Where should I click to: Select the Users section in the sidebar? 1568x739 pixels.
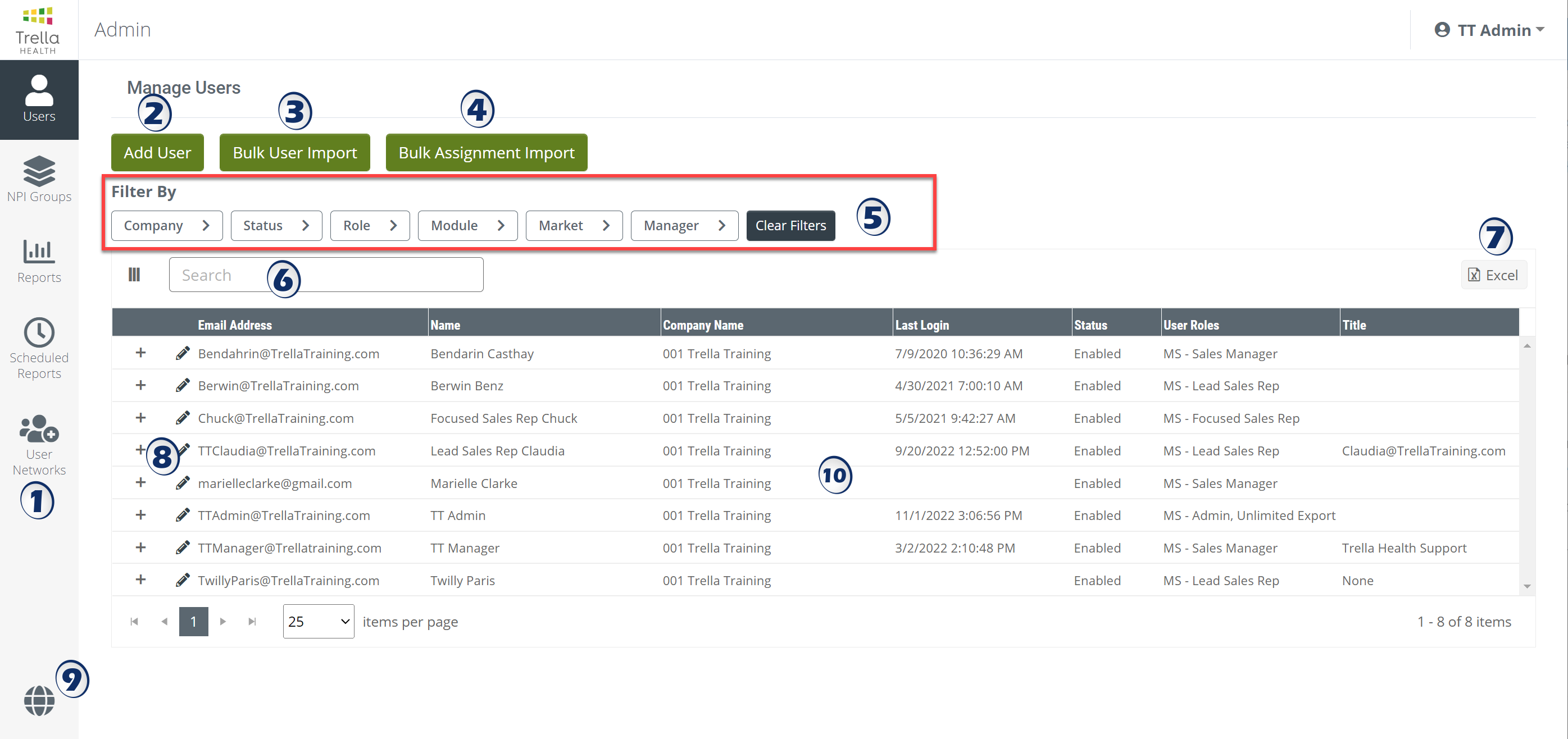pos(39,99)
